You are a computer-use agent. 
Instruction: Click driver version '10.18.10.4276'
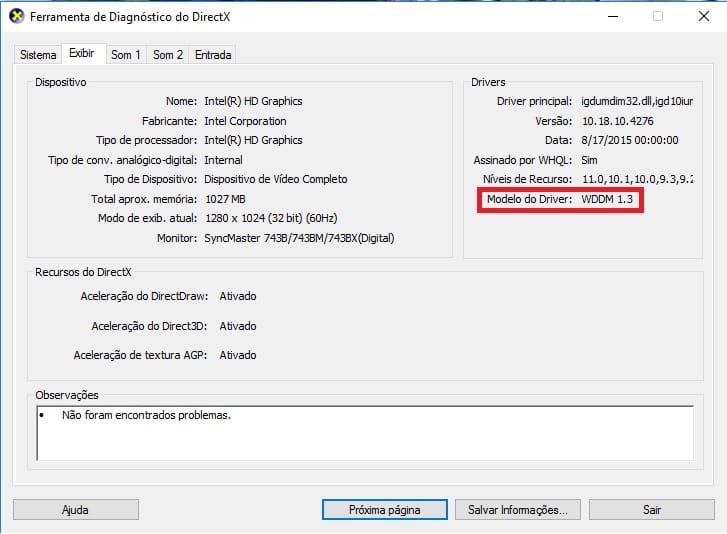(618, 121)
